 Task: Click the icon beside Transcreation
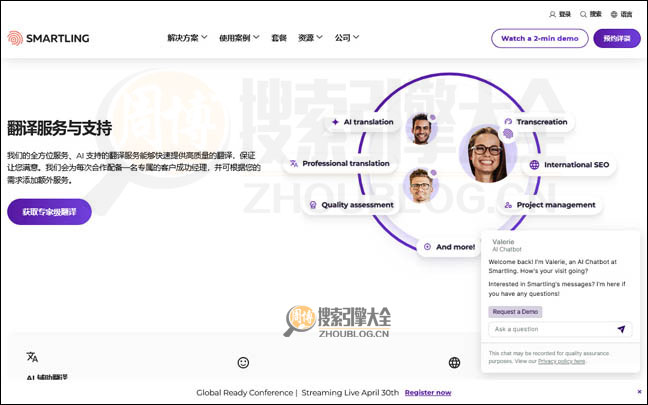[x=508, y=122]
